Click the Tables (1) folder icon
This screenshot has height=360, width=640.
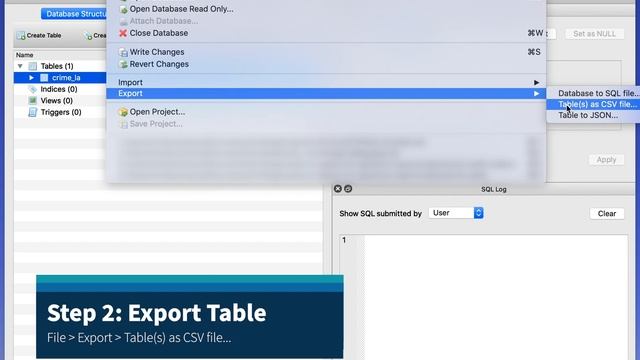click(33, 66)
